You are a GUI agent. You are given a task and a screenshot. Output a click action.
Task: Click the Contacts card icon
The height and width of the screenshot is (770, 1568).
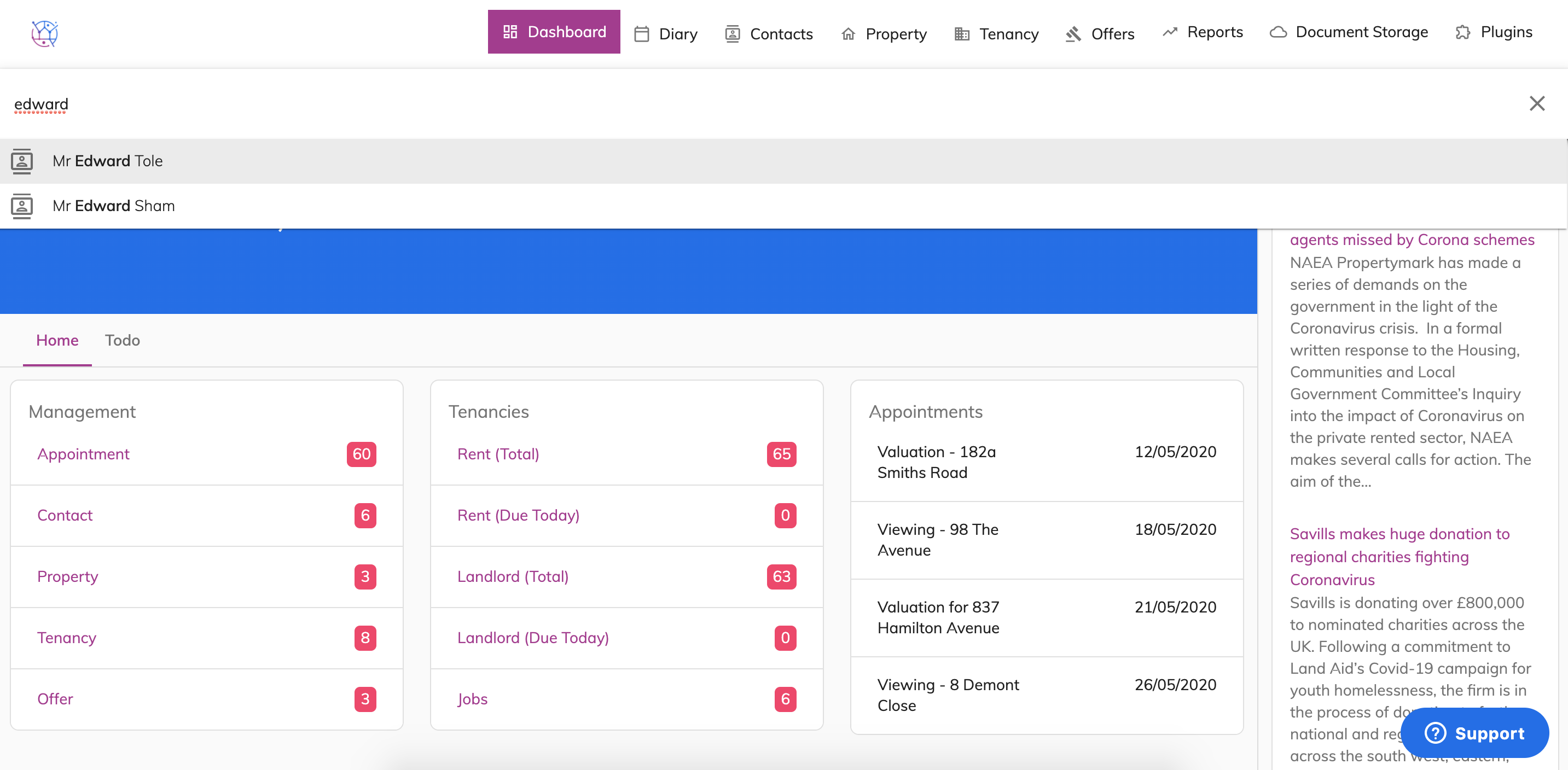point(732,34)
